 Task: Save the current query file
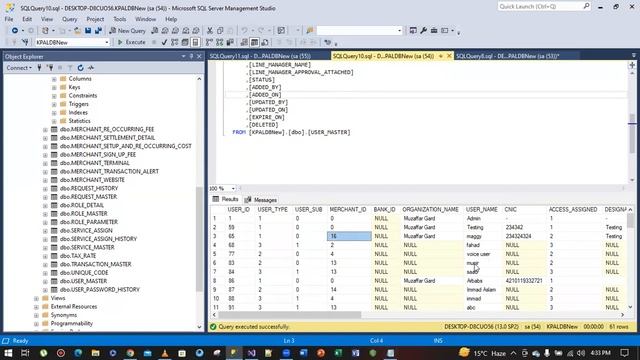[x=88, y=31]
